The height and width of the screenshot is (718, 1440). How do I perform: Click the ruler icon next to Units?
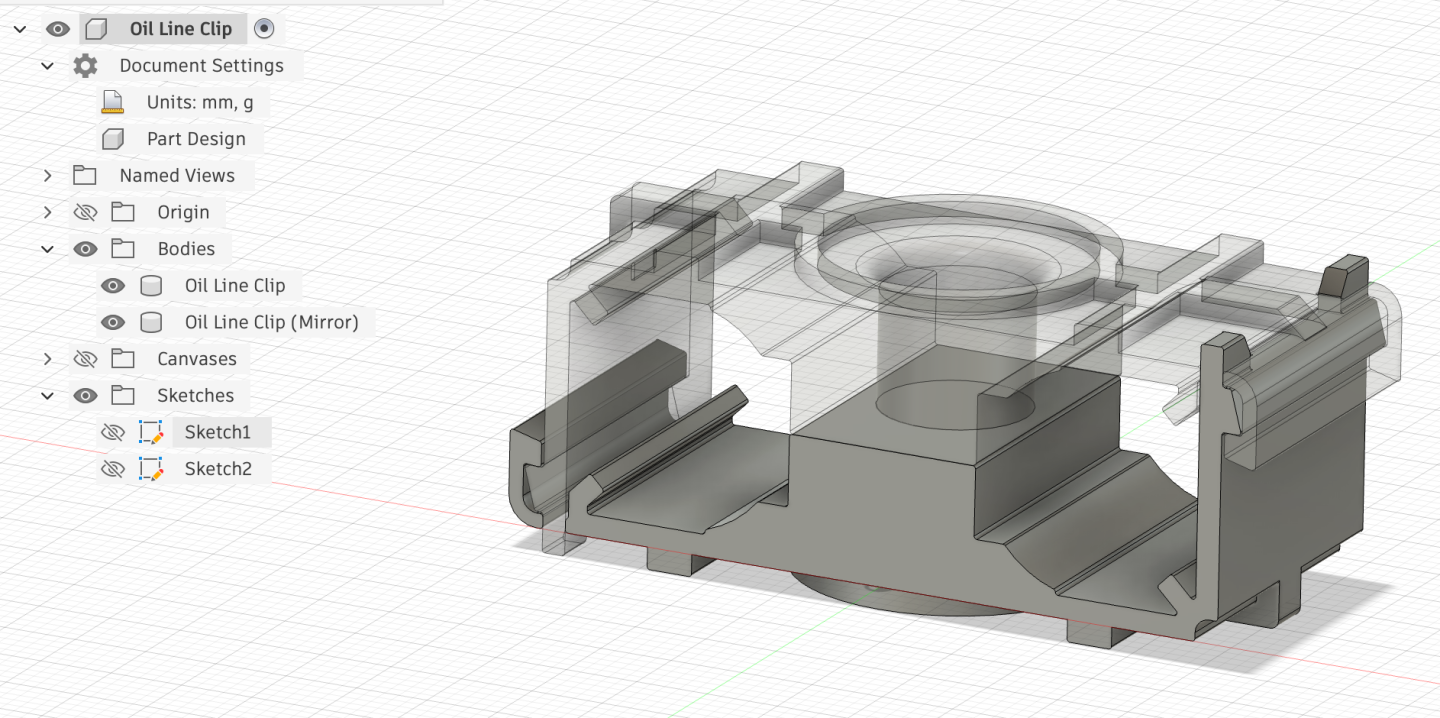pyautogui.click(x=113, y=102)
